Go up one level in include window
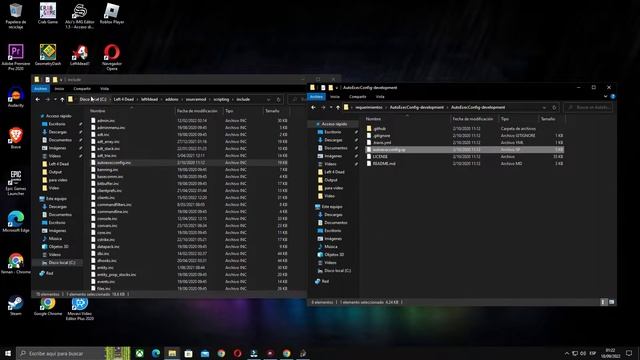Viewport: 640px width, 360px height. coord(62,99)
